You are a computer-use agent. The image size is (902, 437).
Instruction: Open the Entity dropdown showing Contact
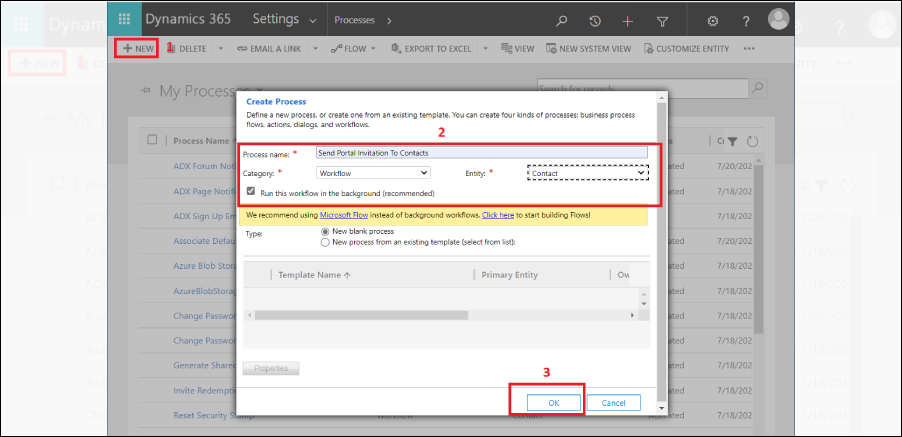point(588,173)
